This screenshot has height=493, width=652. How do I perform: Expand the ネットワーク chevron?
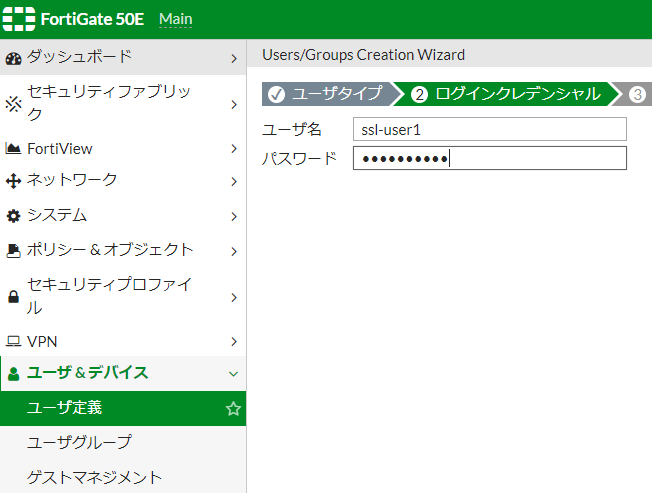click(x=234, y=181)
